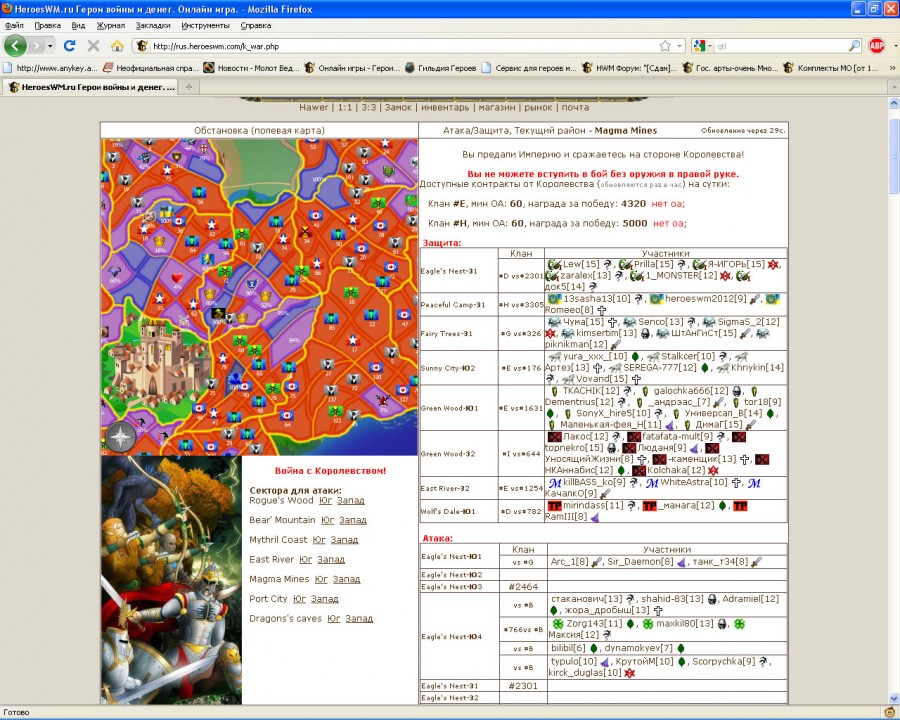
Task: Open the Журнал menu
Action: [x=110, y=25]
